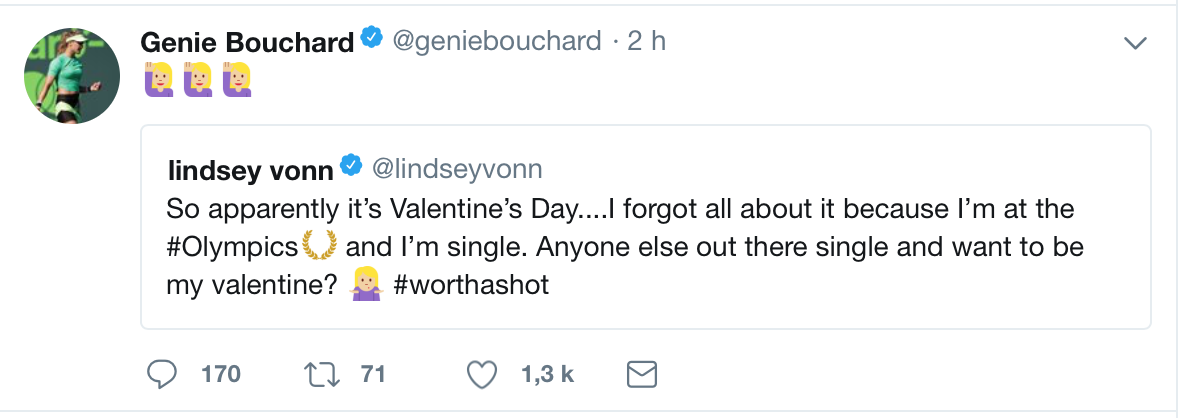The width and height of the screenshot is (1178, 418).
Task: Click the reply speech bubble icon
Action: click(x=162, y=374)
